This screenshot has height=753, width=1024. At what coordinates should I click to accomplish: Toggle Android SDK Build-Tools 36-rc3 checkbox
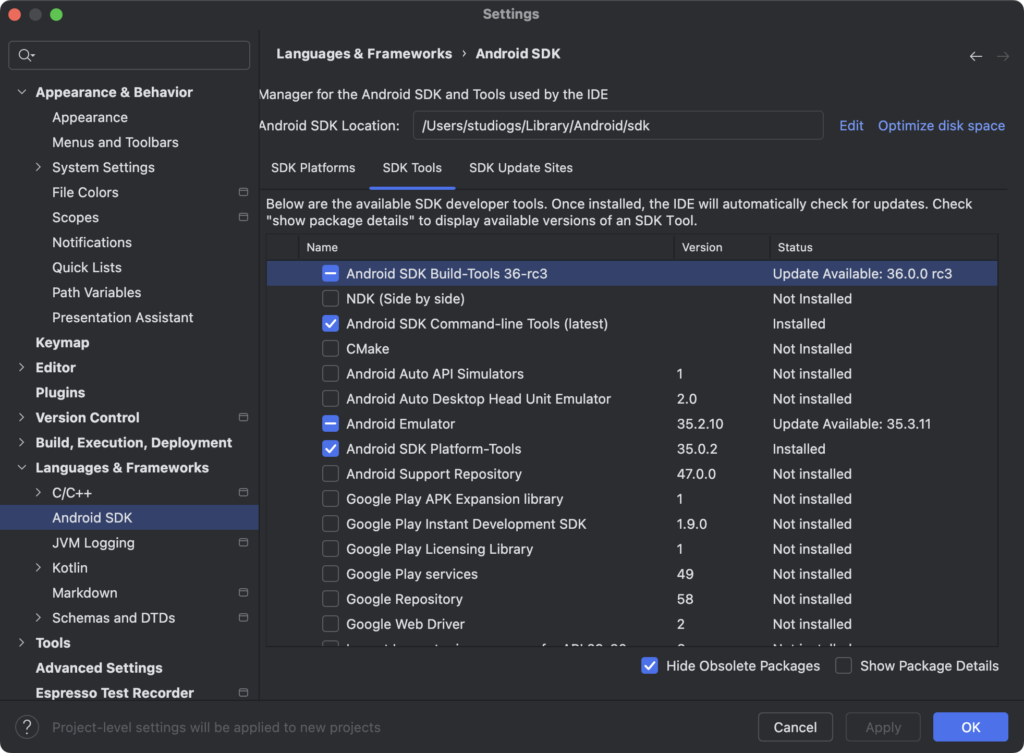point(330,274)
